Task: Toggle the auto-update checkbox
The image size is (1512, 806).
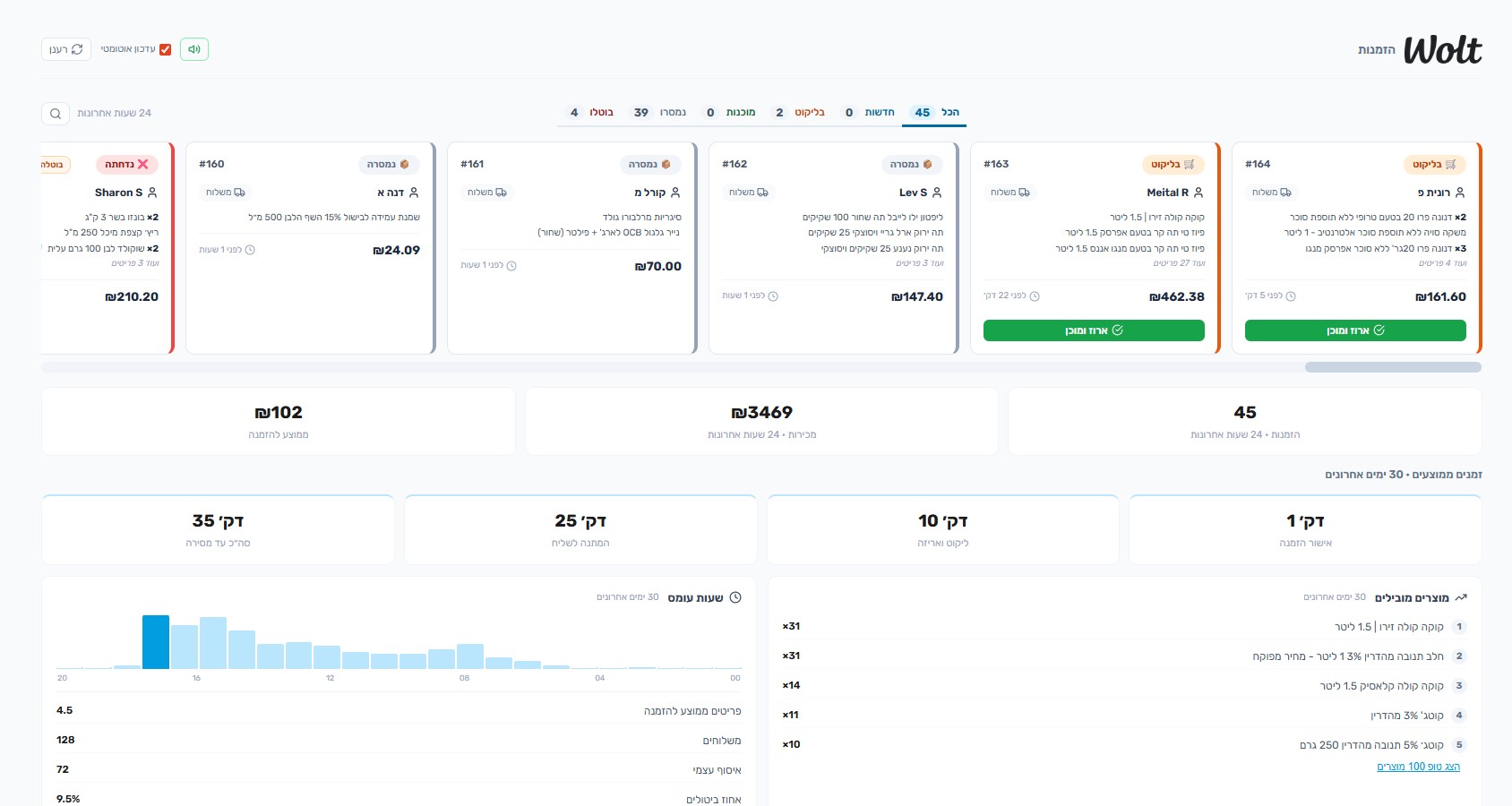Action: pos(165,49)
